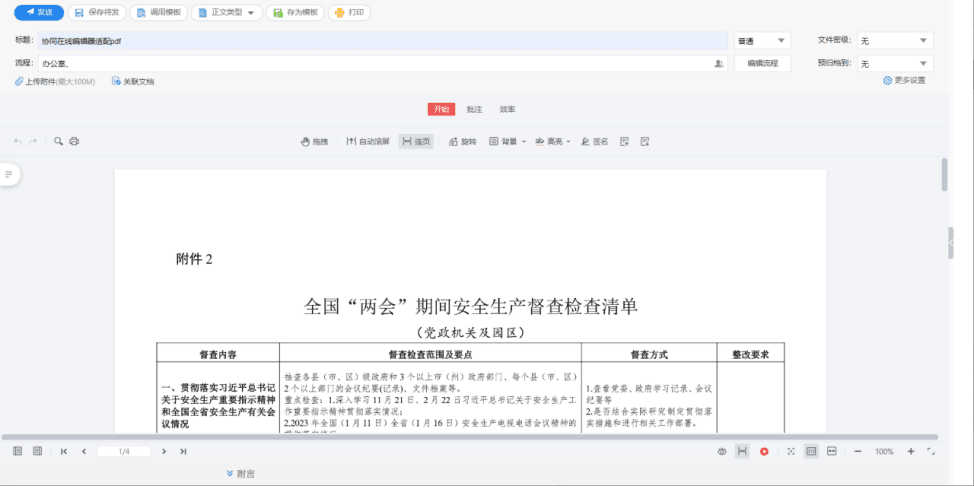
Task: Open the 高亮 highlight dropdown
Action: [x=553, y=142]
